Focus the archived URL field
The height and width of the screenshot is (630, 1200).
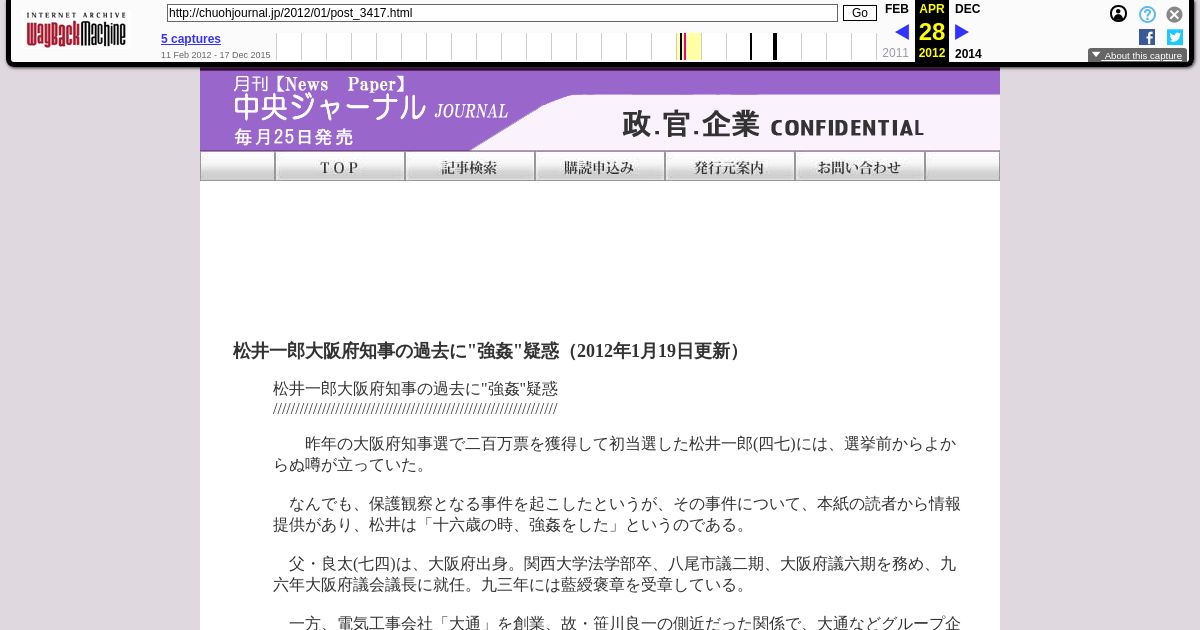502,13
